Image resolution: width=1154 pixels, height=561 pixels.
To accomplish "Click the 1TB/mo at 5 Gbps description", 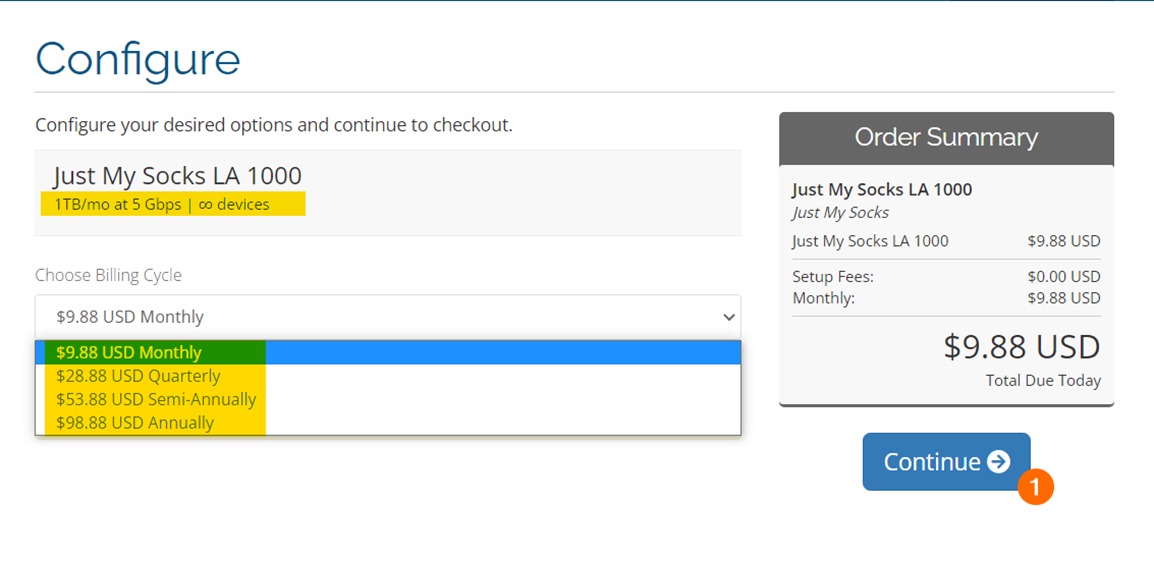I will 162,205.
